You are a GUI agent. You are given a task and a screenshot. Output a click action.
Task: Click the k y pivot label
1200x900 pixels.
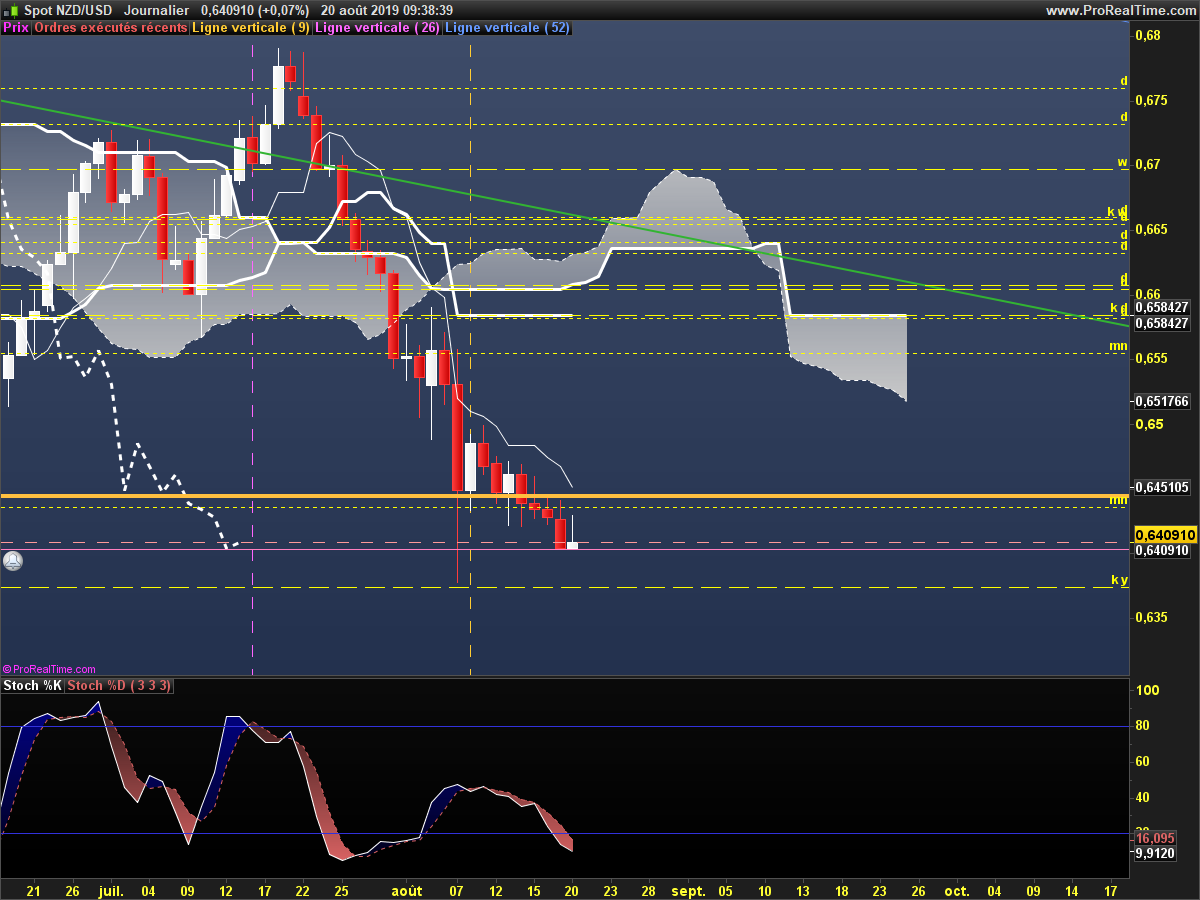[x=1119, y=580]
